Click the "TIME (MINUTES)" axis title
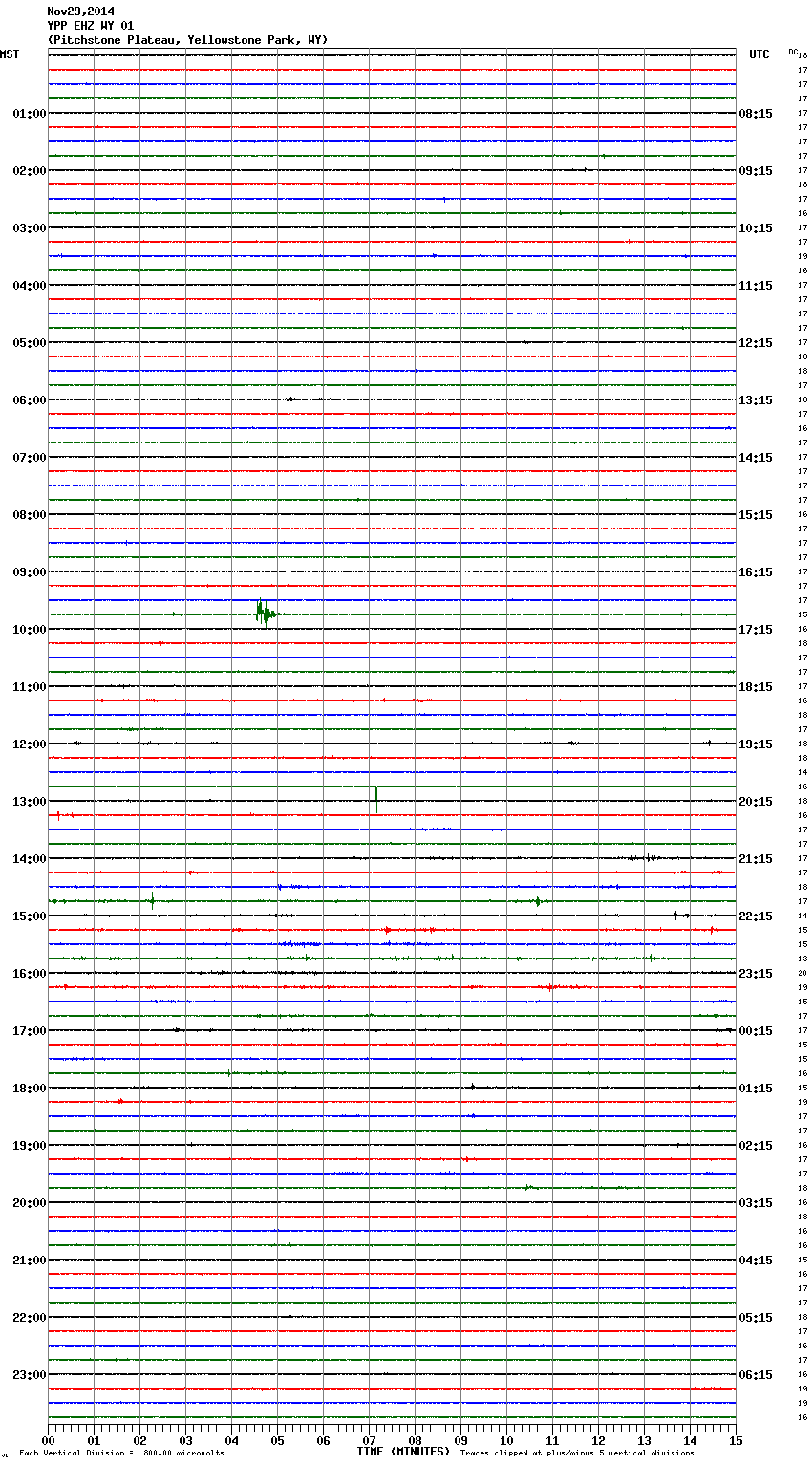The width and height of the screenshot is (812, 1466). tap(403, 1452)
